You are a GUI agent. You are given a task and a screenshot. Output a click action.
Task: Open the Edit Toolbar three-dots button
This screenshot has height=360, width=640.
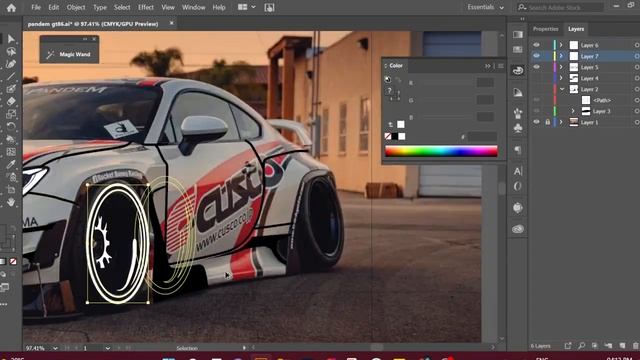coord(4,304)
